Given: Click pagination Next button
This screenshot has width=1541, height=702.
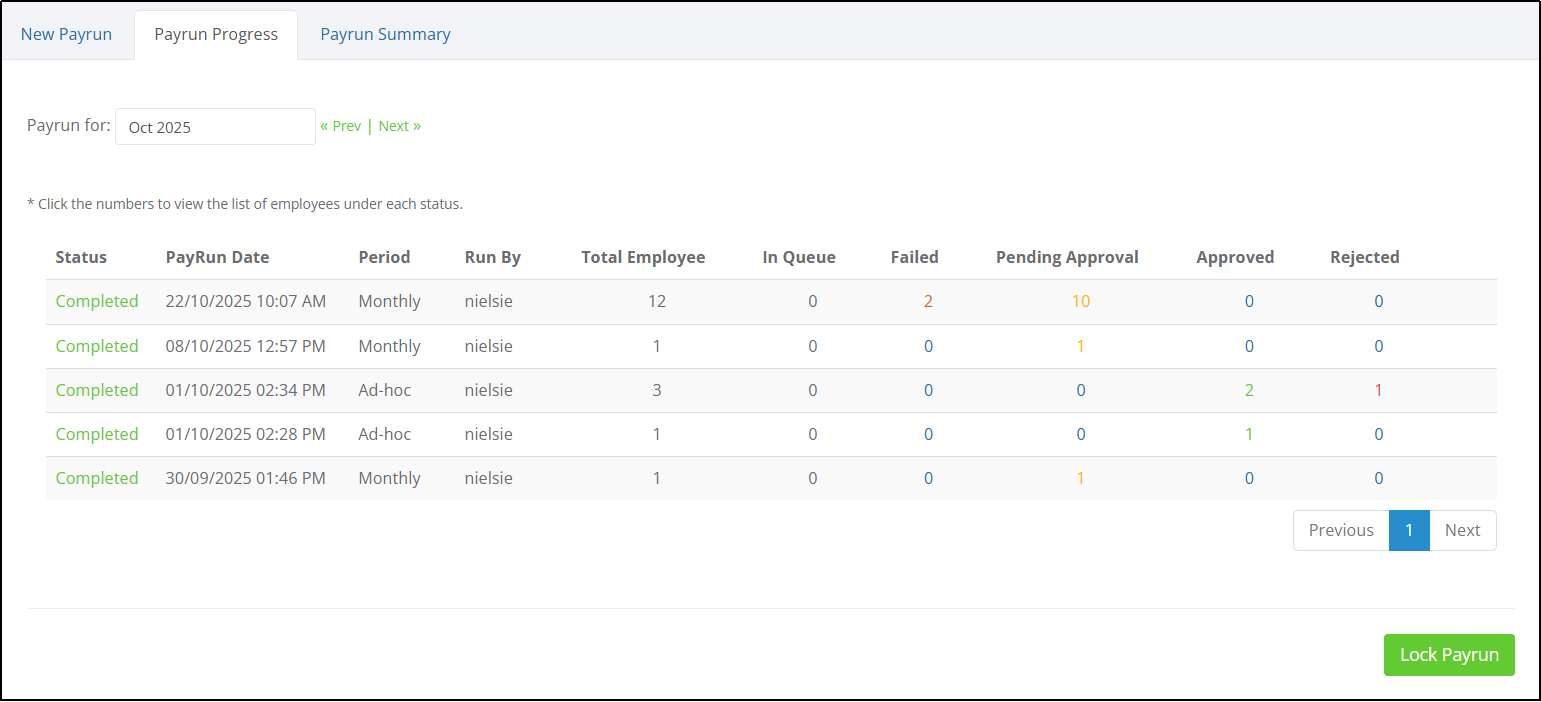Looking at the screenshot, I should point(1462,530).
